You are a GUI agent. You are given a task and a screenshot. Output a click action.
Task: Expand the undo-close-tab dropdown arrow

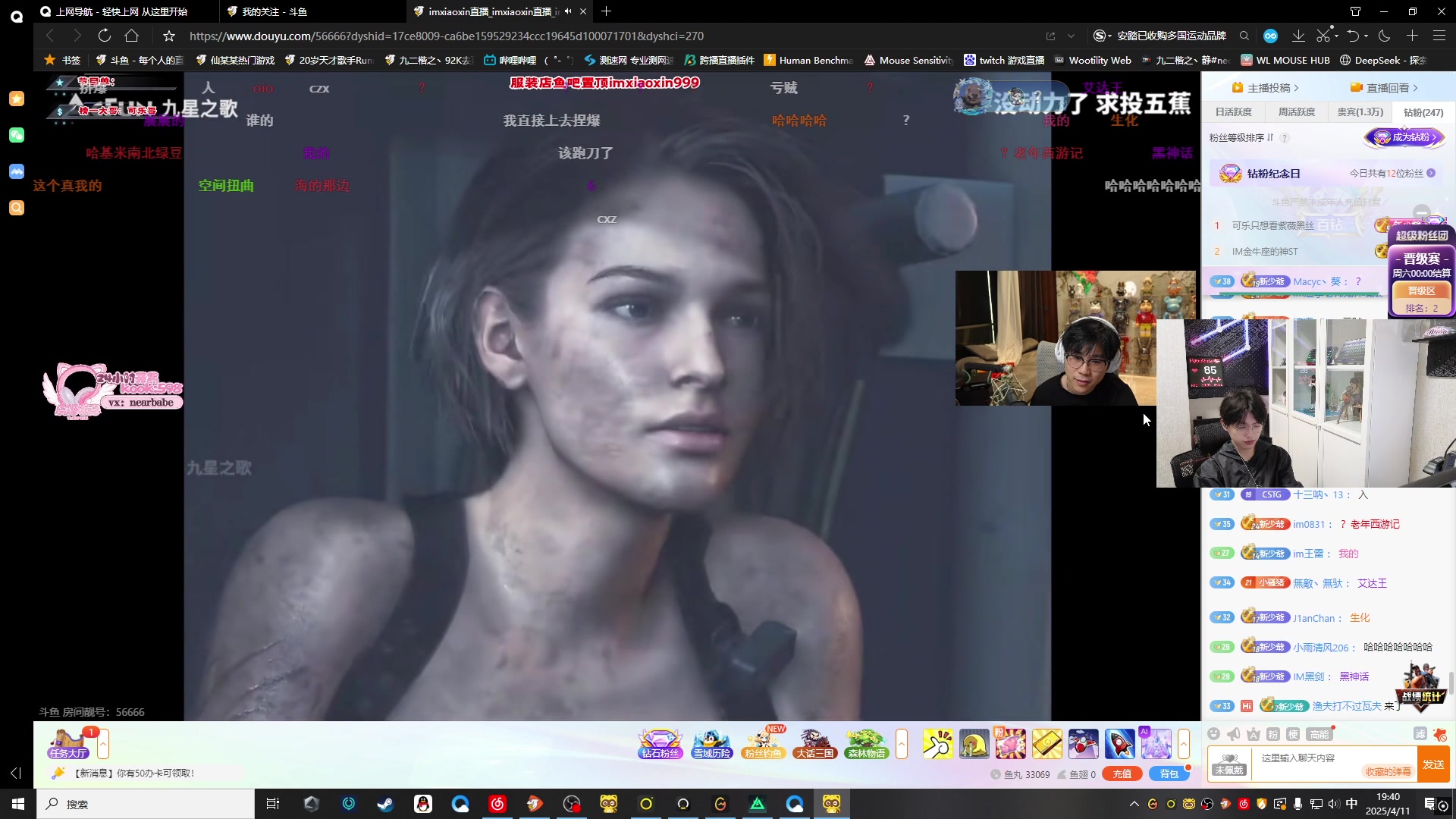1367,36
